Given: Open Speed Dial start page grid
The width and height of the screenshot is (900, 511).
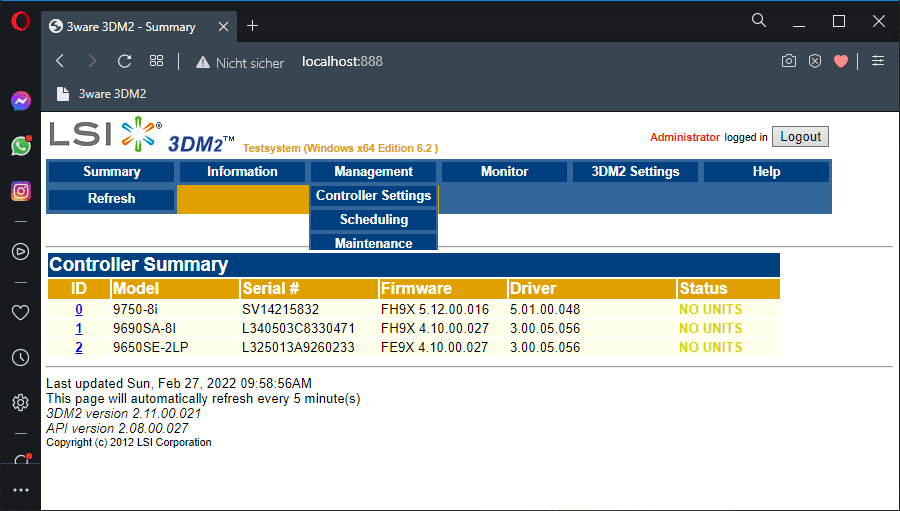Looking at the screenshot, I should [x=156, y=61].
